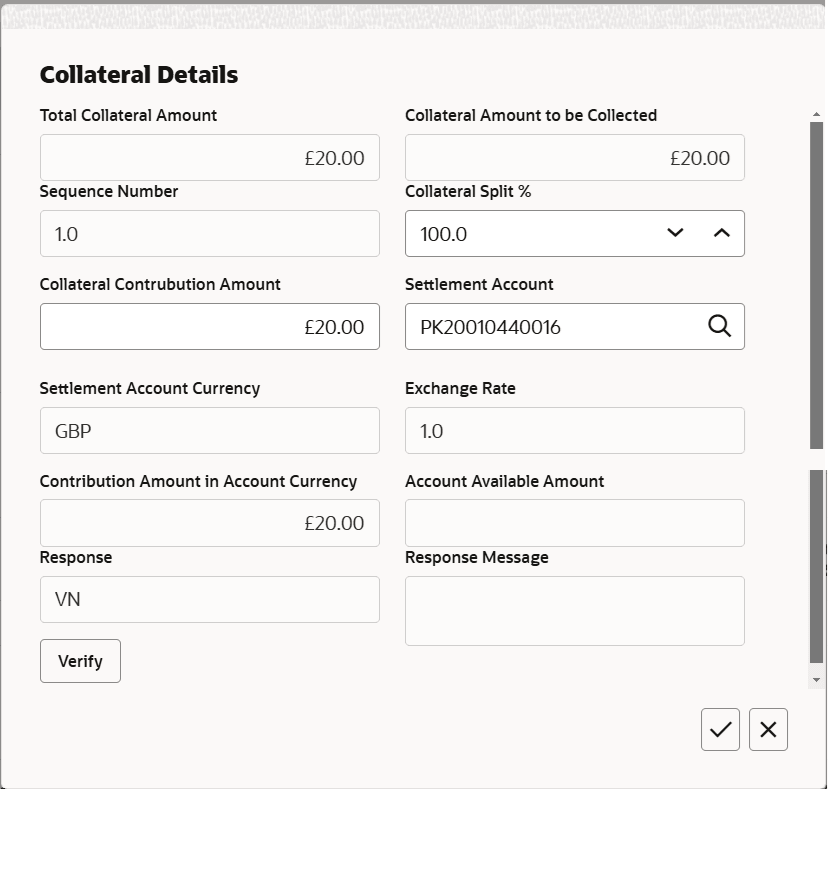
Task: Click the Response field showing VN
Action: (x=209, y=599)
